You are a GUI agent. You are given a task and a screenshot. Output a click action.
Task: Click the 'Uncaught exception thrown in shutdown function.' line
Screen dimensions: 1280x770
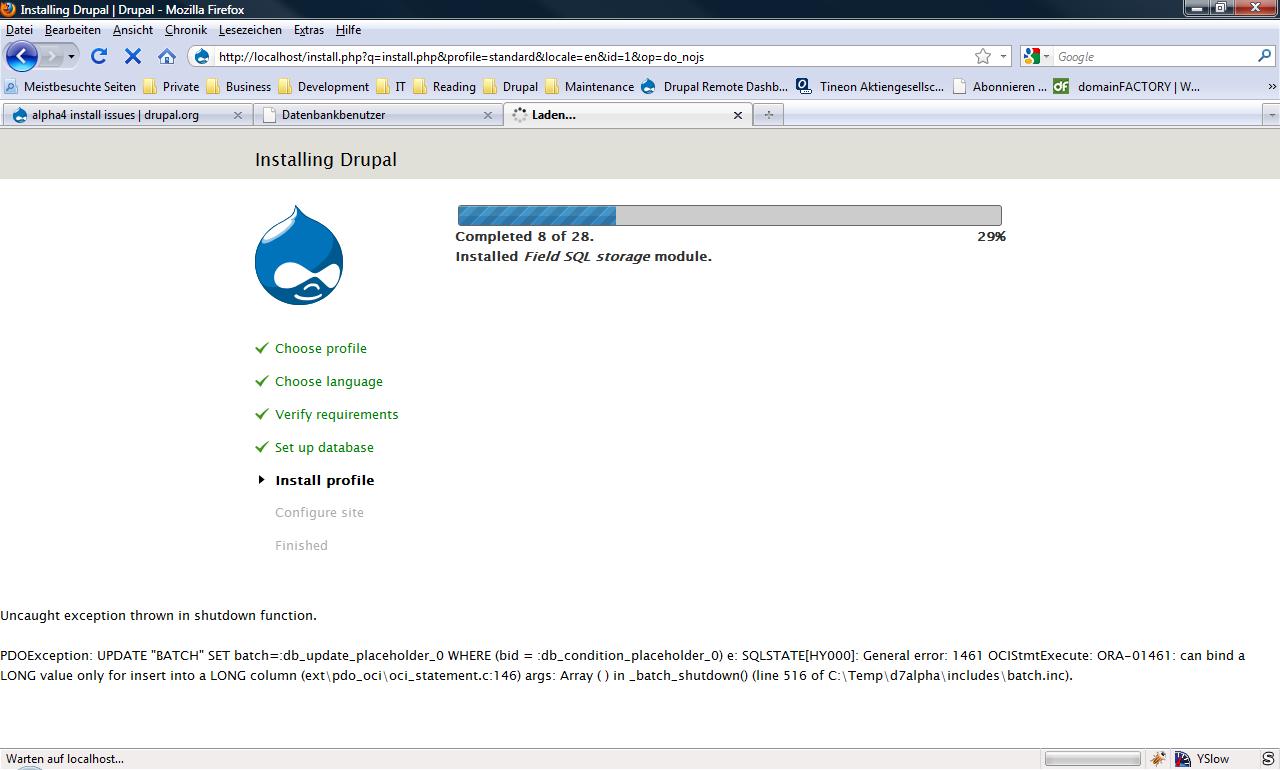coord(158,616)
